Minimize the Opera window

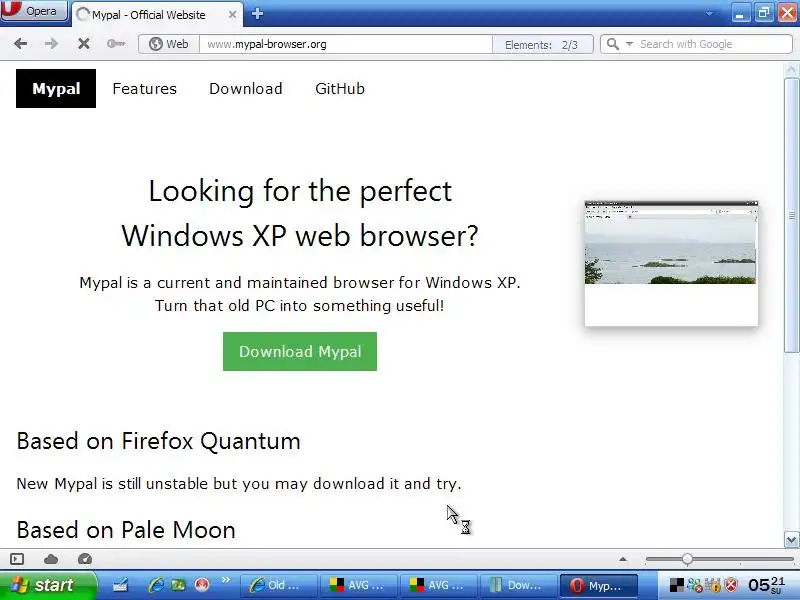click(740, 13)
